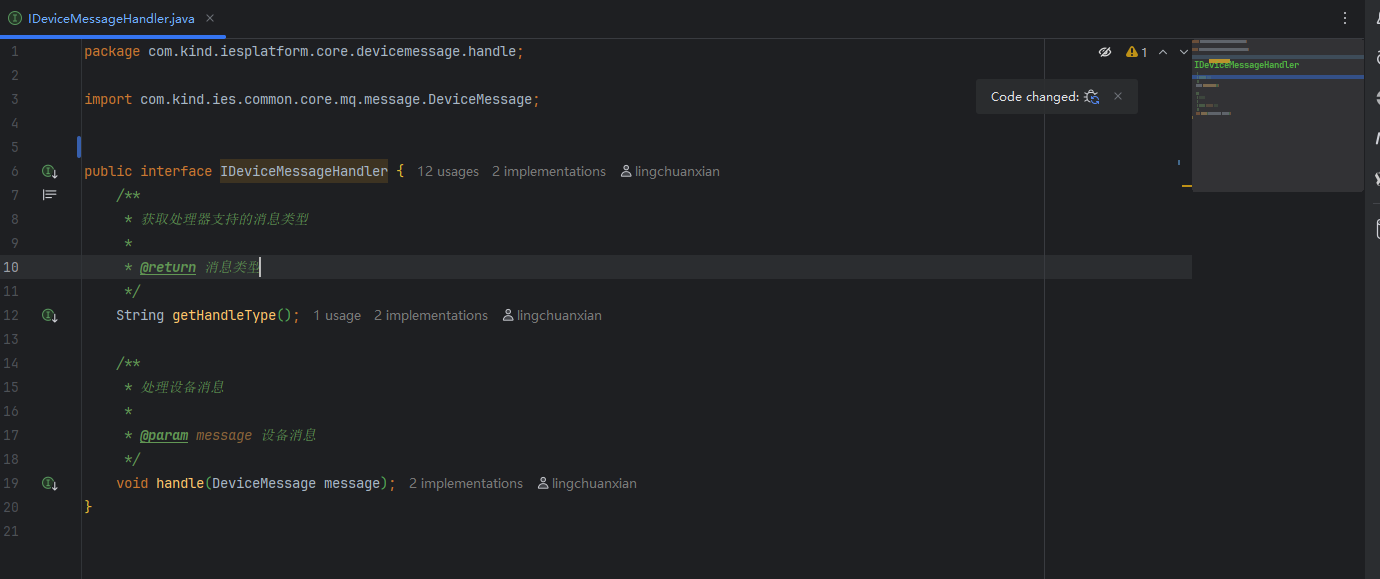
Task: Click the yellow warning stripe on error scrollbar
Action: (1187, 185)
